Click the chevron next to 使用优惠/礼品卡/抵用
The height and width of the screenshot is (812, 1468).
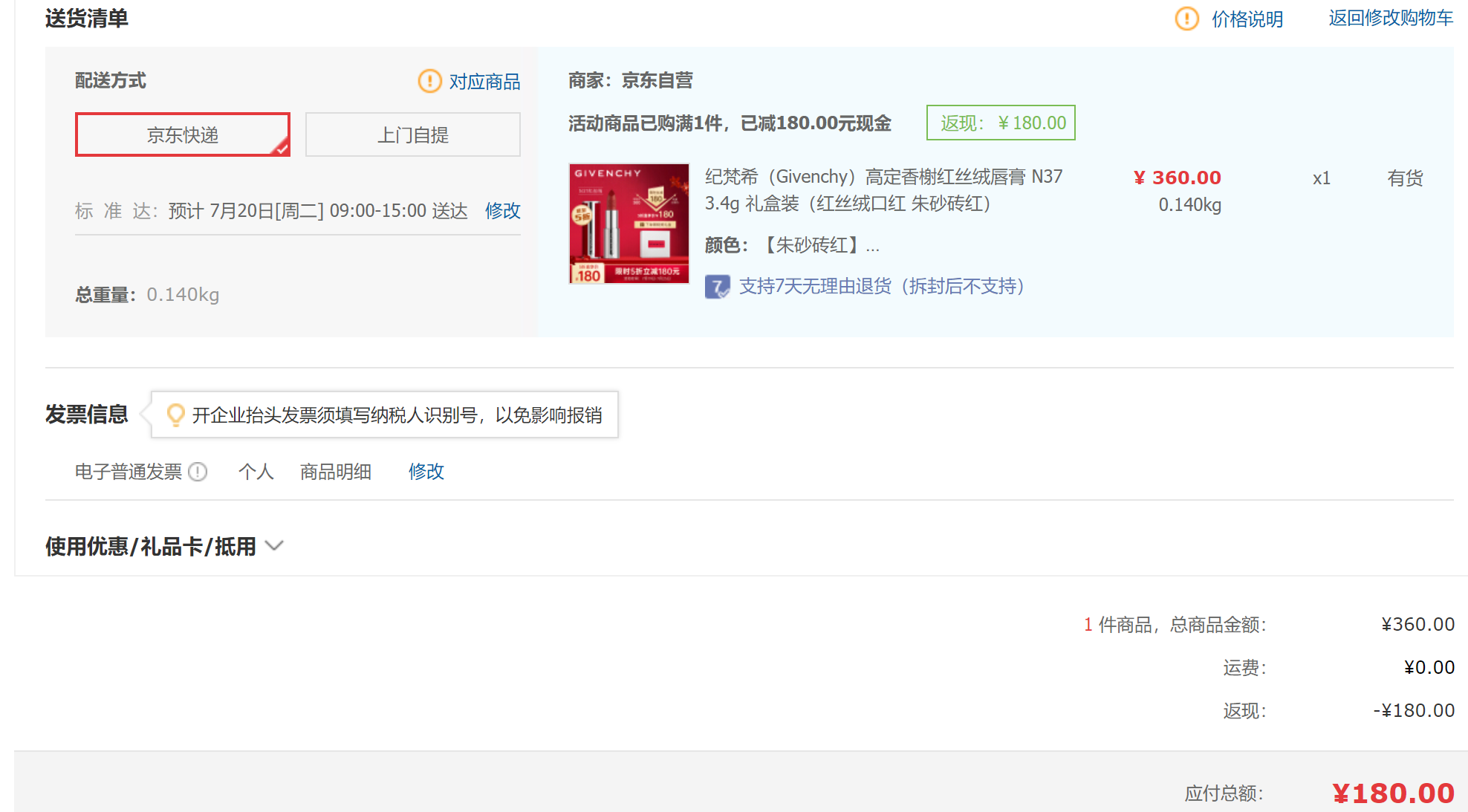coord(275,546)
